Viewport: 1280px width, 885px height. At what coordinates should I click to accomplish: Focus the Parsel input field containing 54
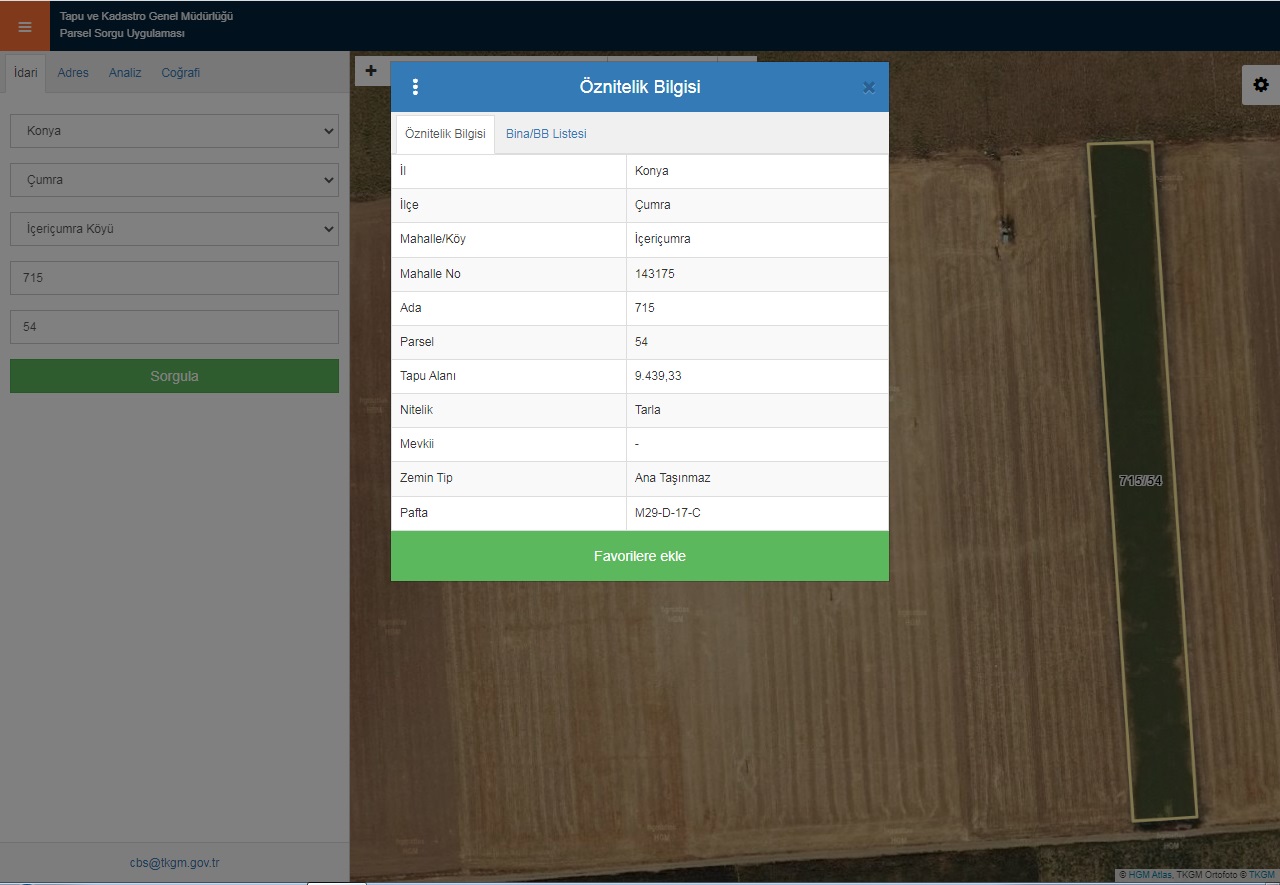[x=174, y=327]
